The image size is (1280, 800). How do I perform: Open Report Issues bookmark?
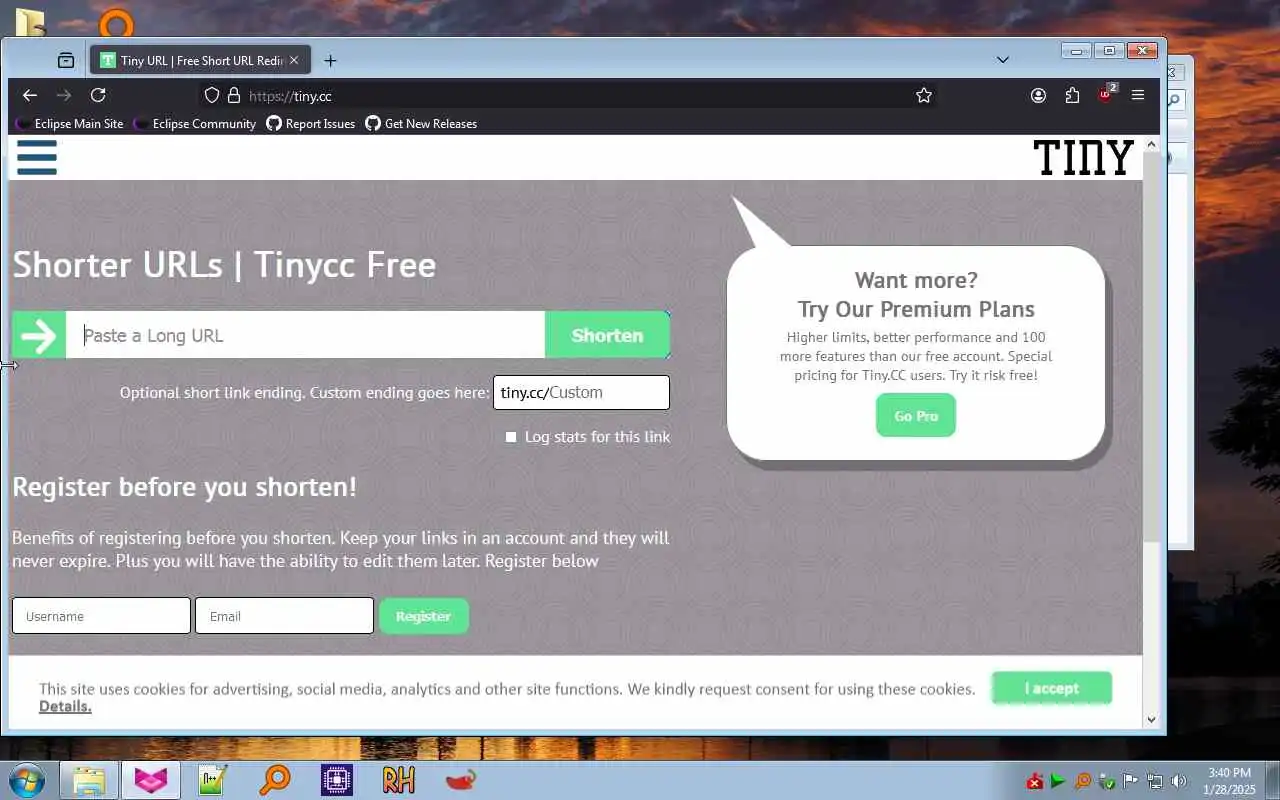pyautogui.click(x=311, y=124)
